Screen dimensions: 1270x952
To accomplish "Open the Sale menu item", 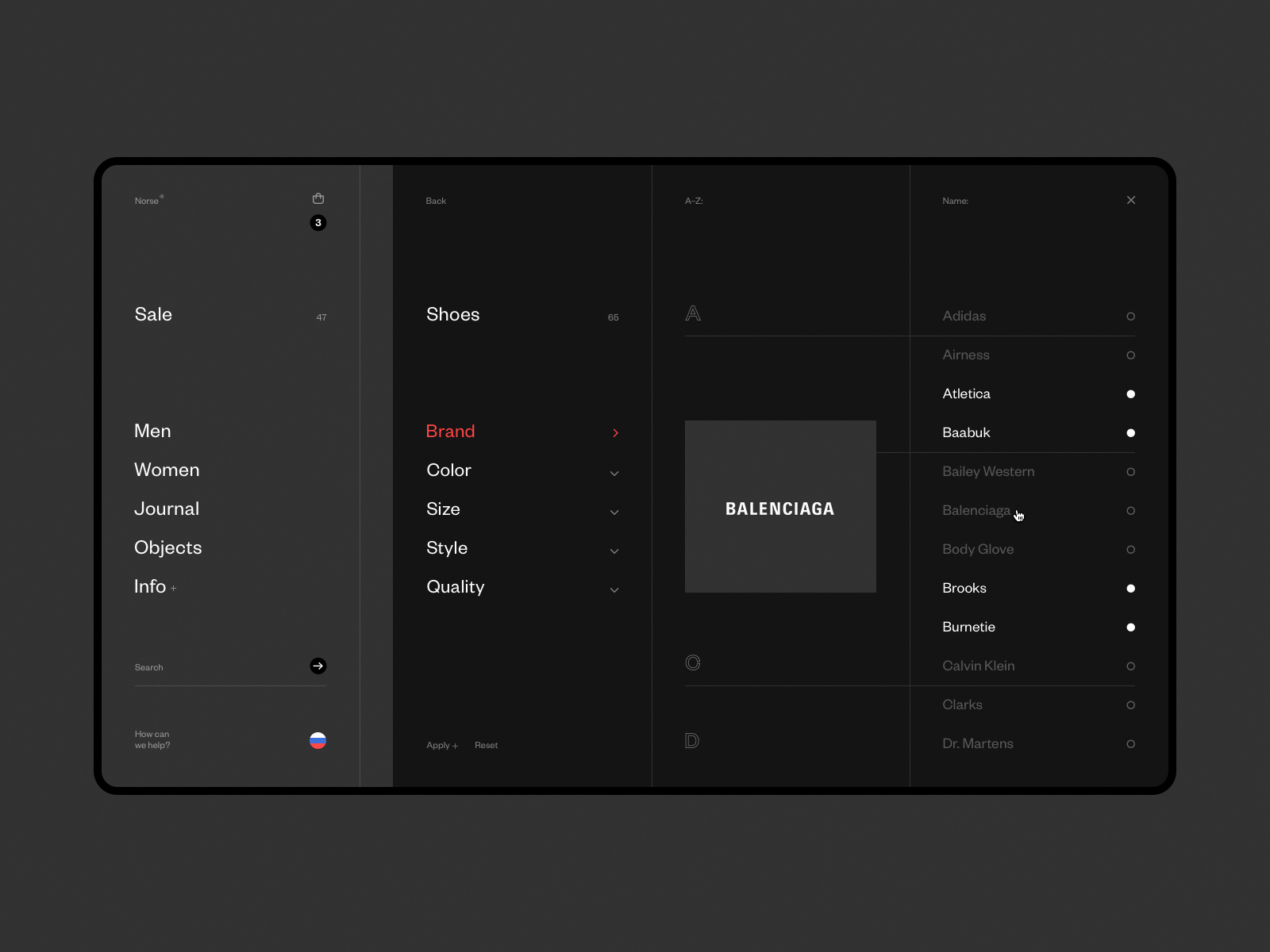I will (153, 314).
